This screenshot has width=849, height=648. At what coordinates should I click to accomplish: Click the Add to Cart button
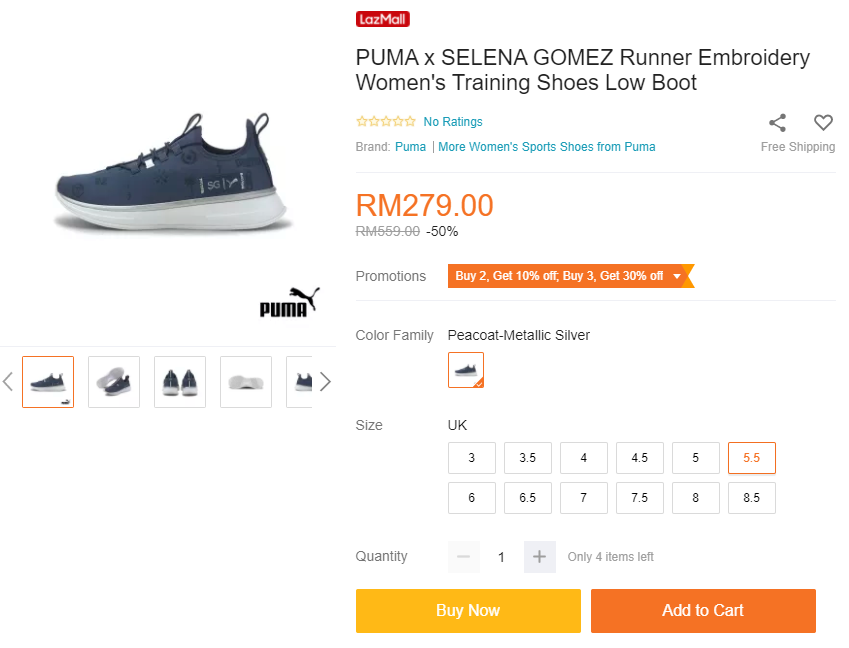pyautogui.click(x=703, y=611)
